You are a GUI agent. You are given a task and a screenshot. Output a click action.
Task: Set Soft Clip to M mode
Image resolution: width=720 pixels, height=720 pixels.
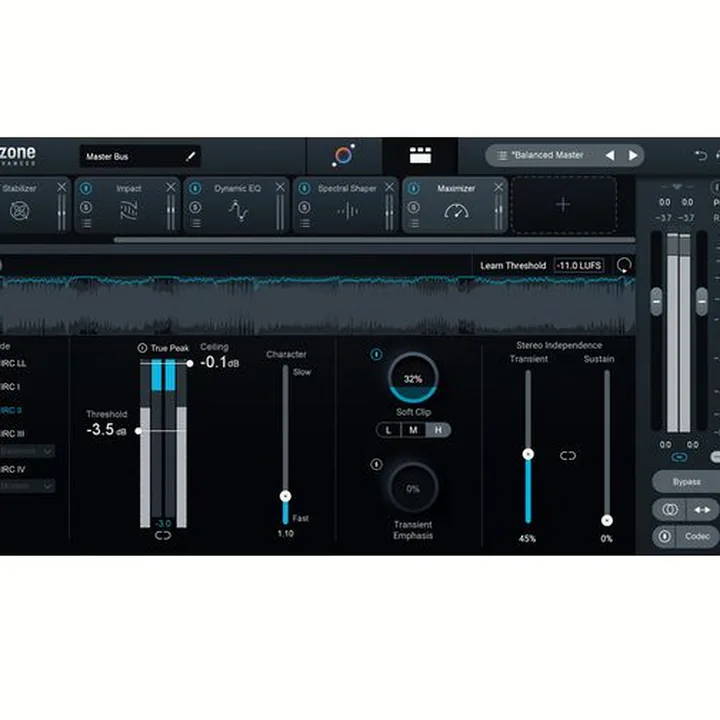click(x=413, y=430)
